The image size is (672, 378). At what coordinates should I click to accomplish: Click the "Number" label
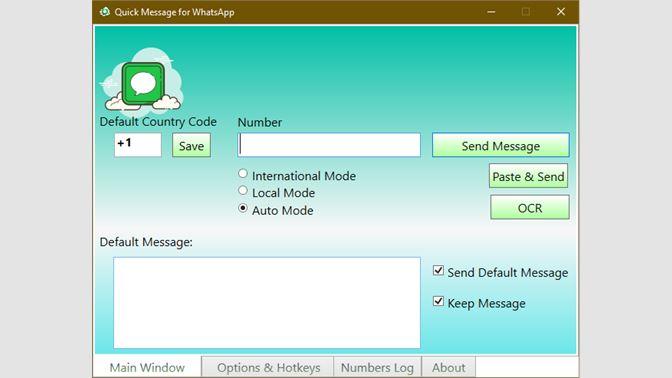(x=260, y=123)
